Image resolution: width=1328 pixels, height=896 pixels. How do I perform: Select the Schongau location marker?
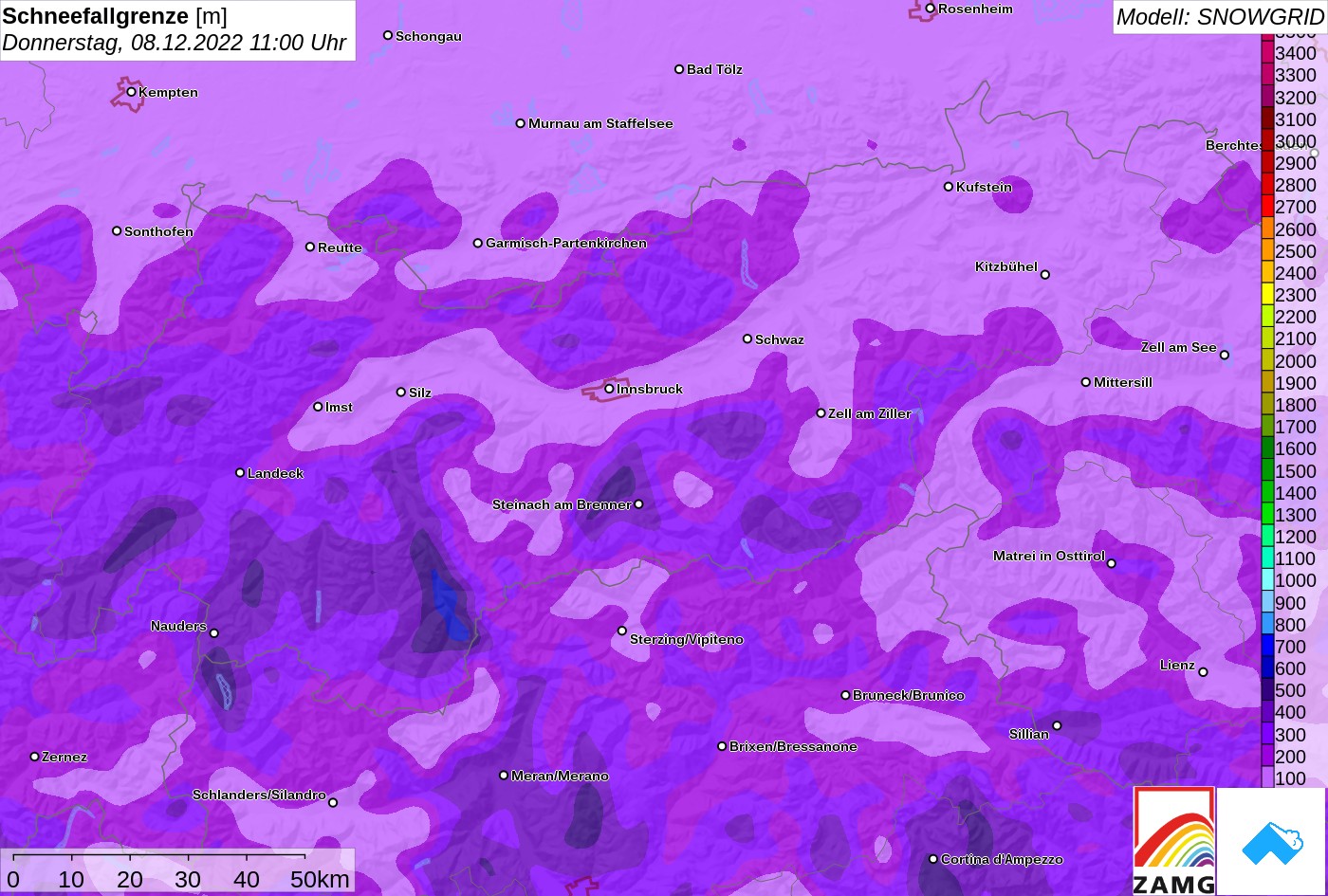tap(388, 35)
